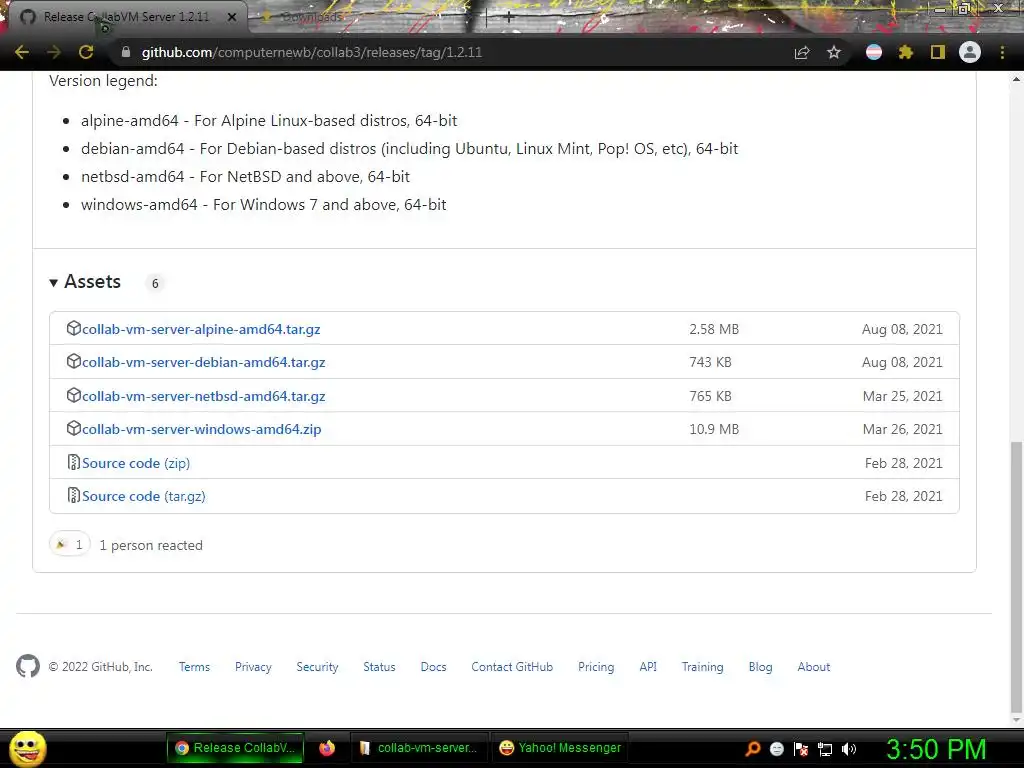Open the Terms footer link

[x=194, y=666]
